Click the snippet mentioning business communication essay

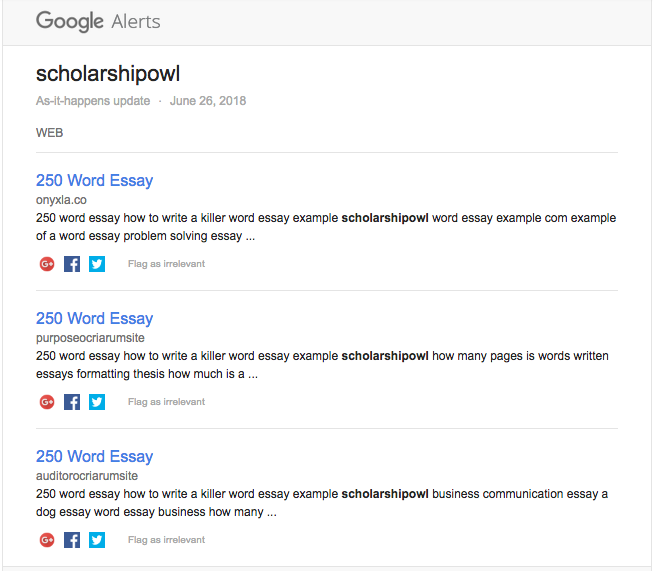click(322, 503)
